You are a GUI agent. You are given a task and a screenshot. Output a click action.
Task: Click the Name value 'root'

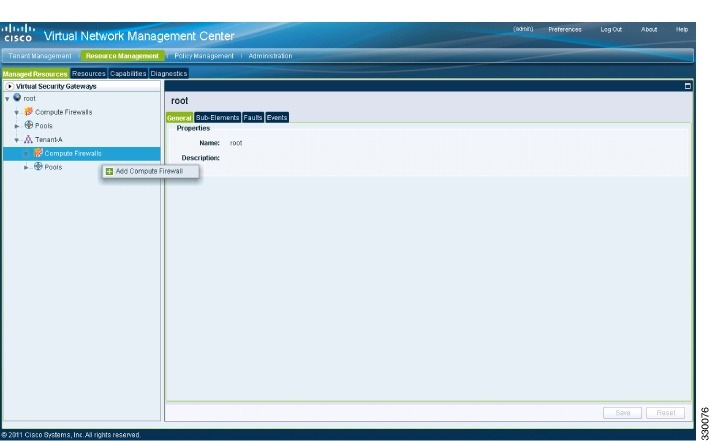point(236,143)
